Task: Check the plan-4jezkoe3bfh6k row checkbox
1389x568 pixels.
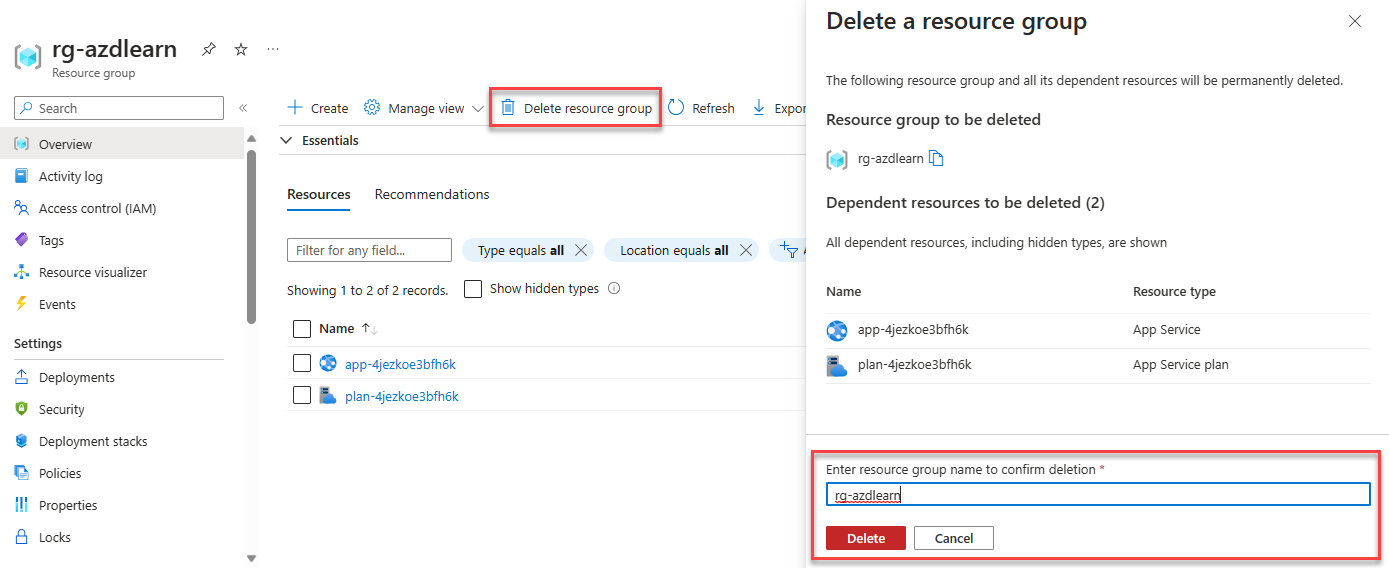Action: click(301, 395)
